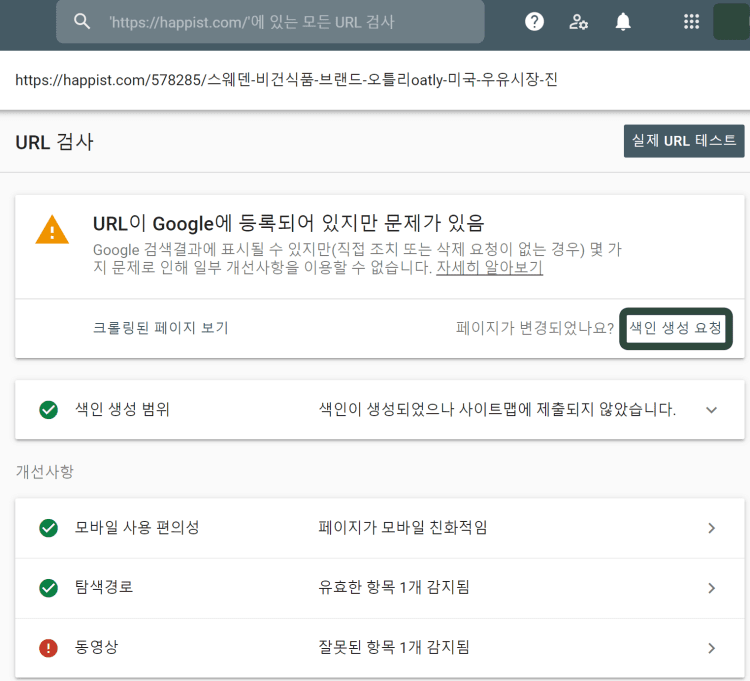Expand the 색인 생성 범위 chevron
750x681 pixels.
click(x=711, y=410)
